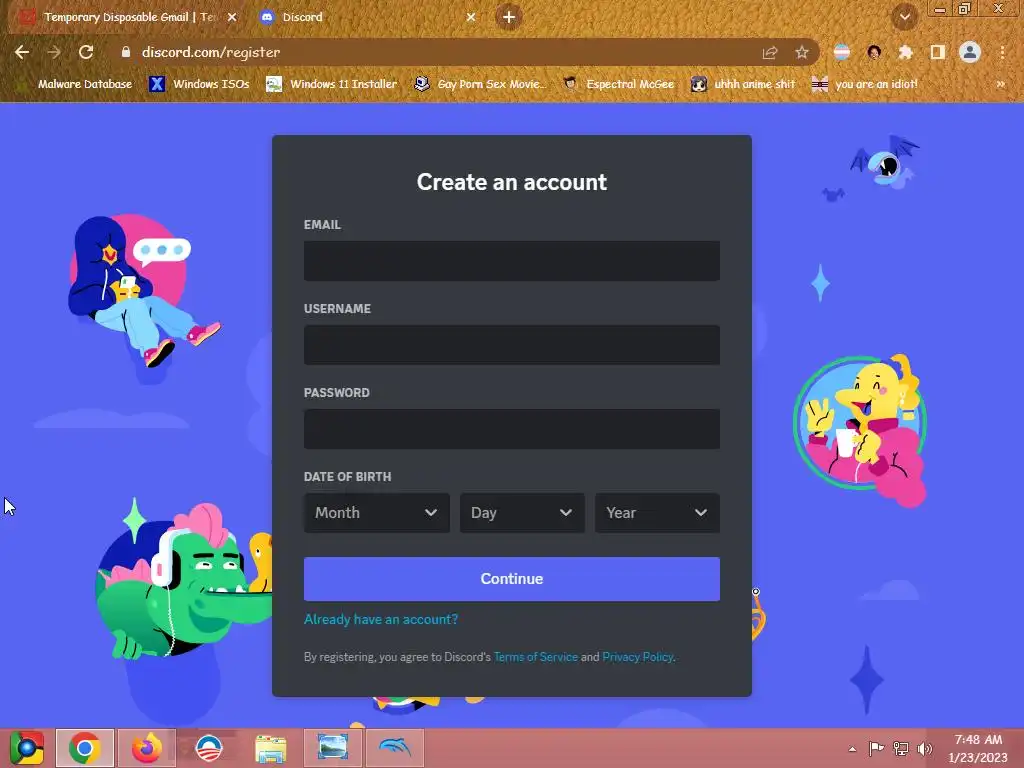Open the 'you are an idiot!' bookmark

[x=865, y=84]
